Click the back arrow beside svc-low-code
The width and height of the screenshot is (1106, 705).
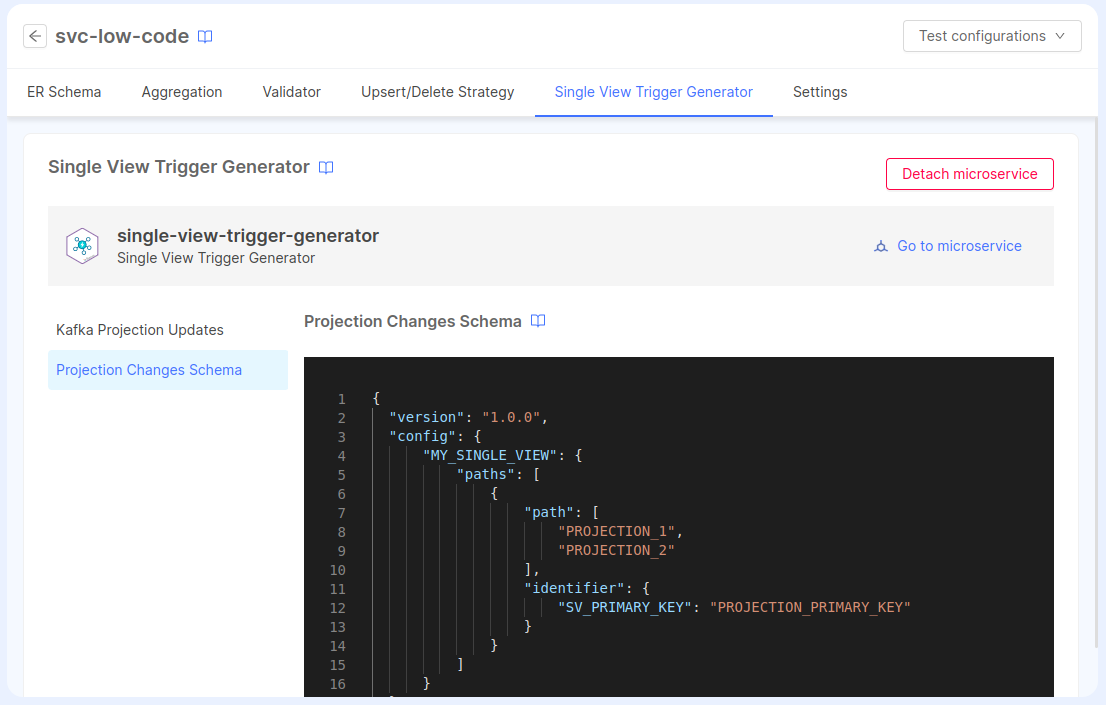click(x=35, y=36)
